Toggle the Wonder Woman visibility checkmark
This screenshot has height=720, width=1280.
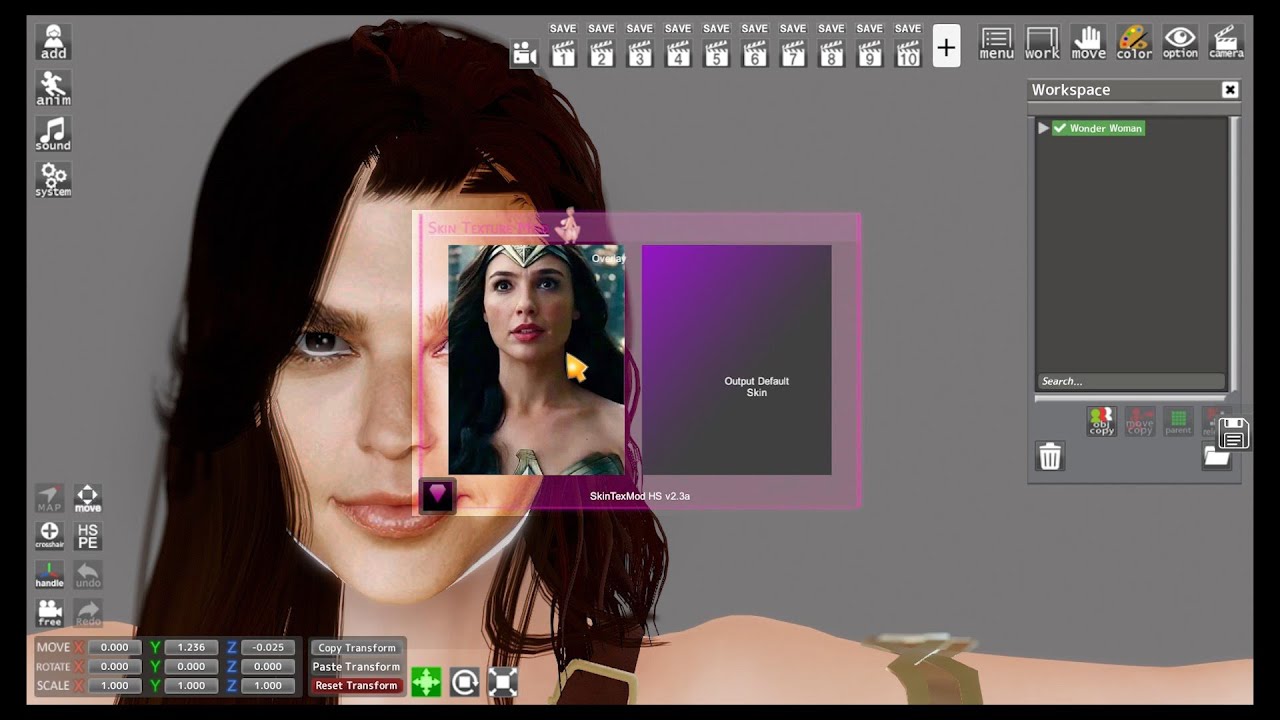[x=1060, y=128]
